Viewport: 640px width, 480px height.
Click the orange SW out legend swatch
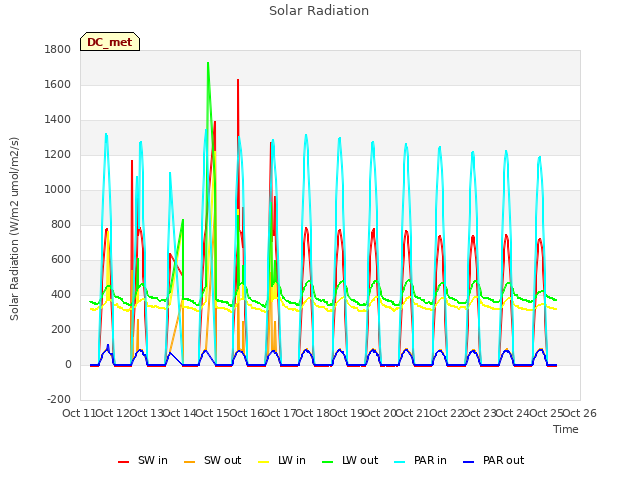click(x=189, y=462)
